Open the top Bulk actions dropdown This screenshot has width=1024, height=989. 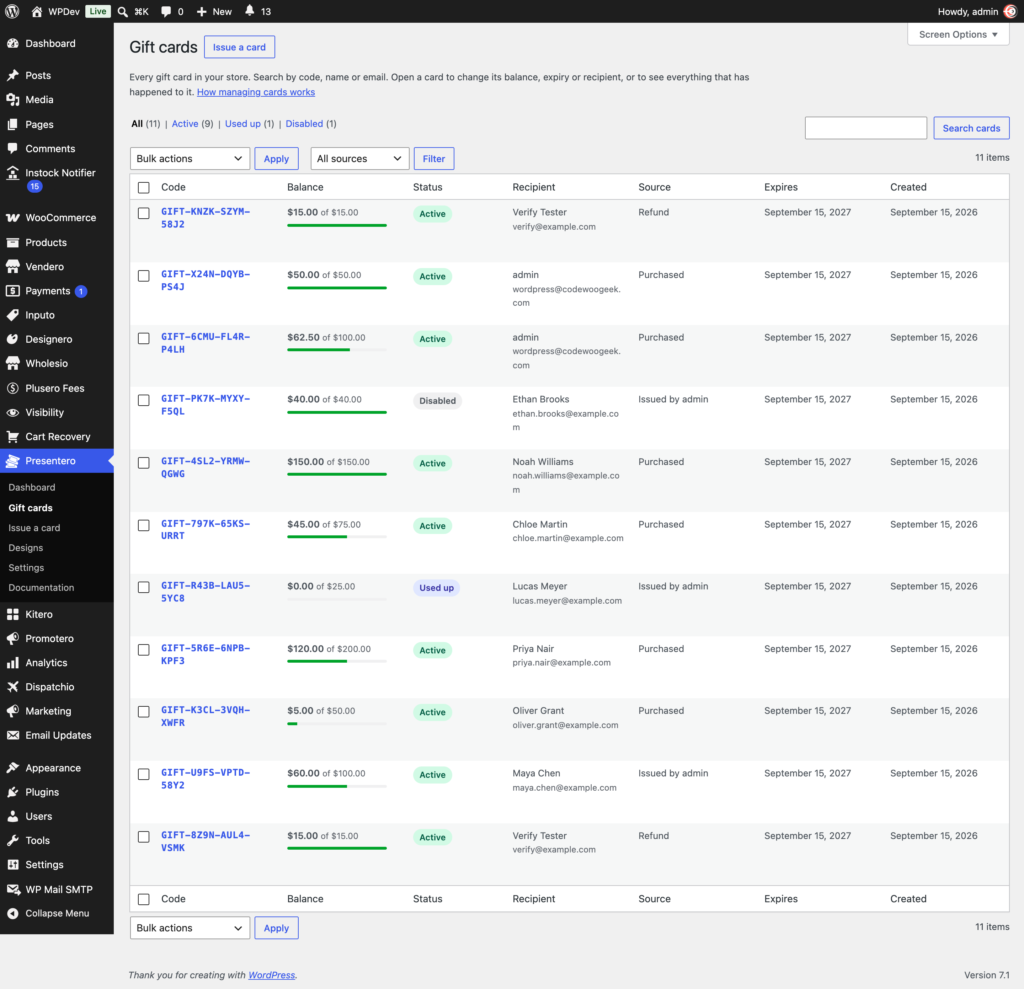coord(189,158)
